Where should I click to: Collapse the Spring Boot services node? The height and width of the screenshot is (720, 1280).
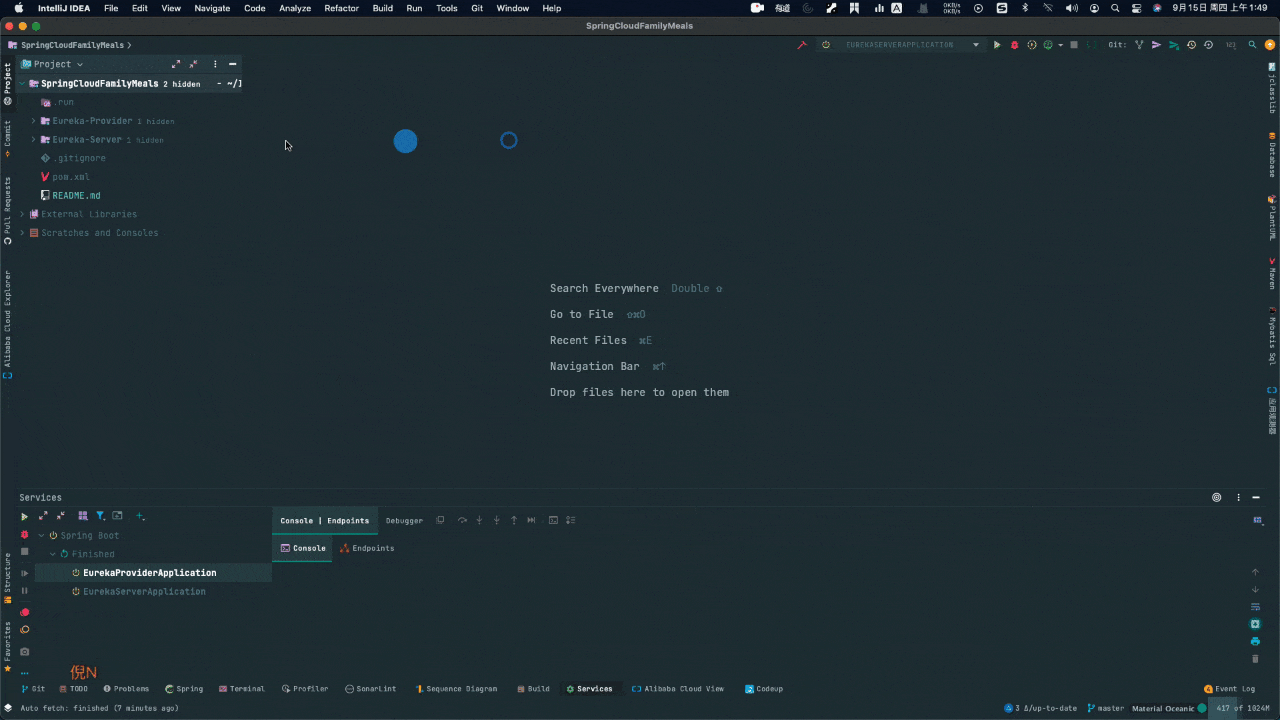pyautogui.click(x=41, y=535)
